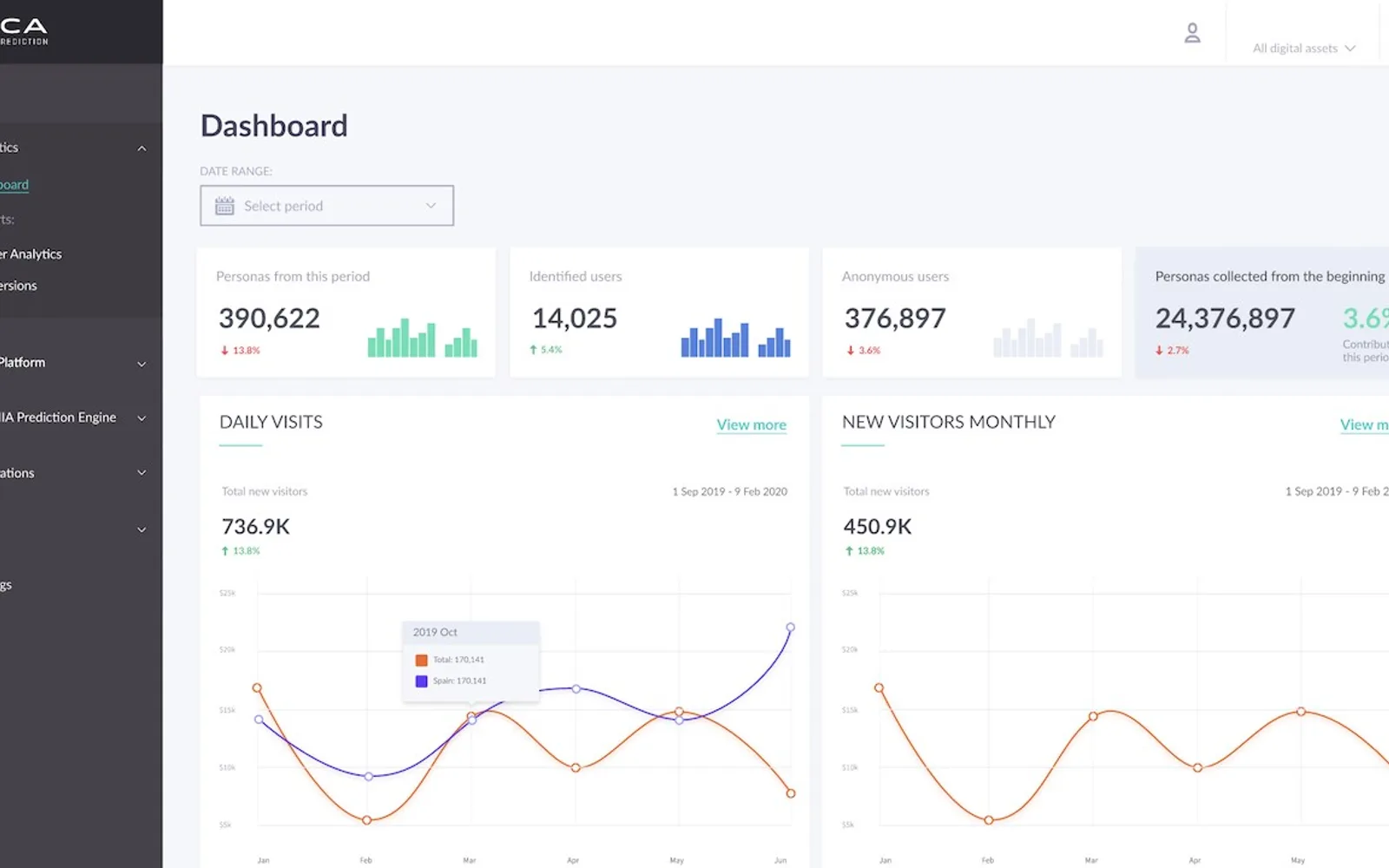Click the 390,622 personas value
The image size is (1389, 868).
269,319
